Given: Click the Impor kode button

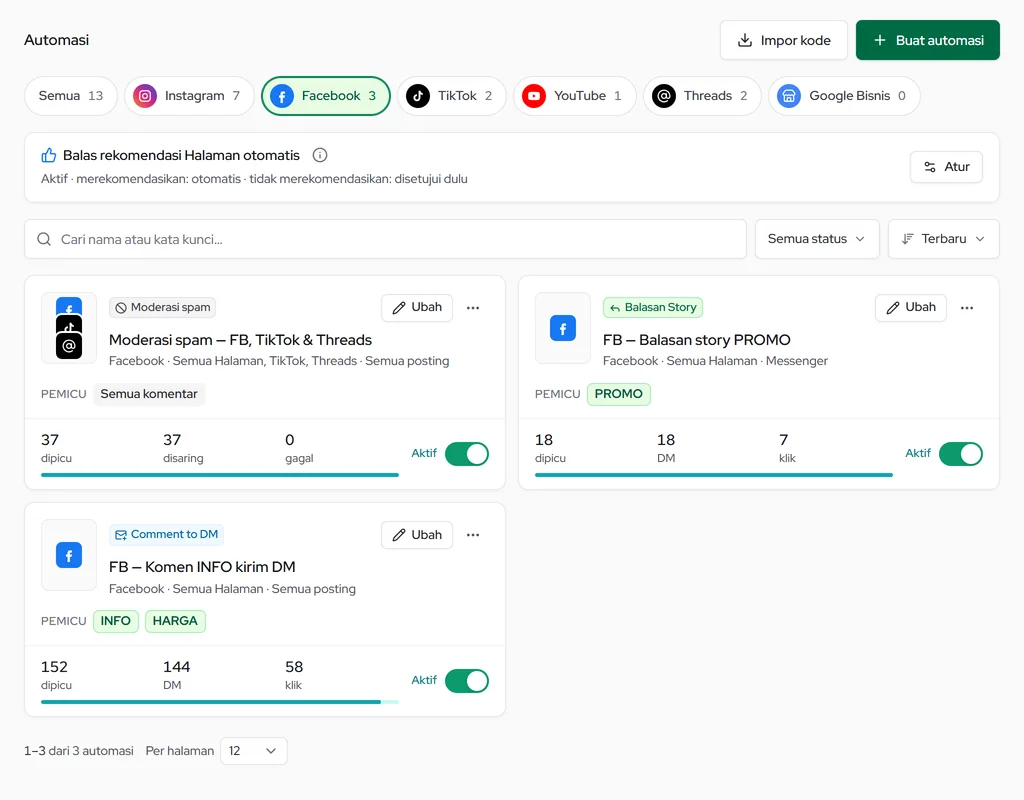Looking at the screenshot, I should (x=784, y=40).
